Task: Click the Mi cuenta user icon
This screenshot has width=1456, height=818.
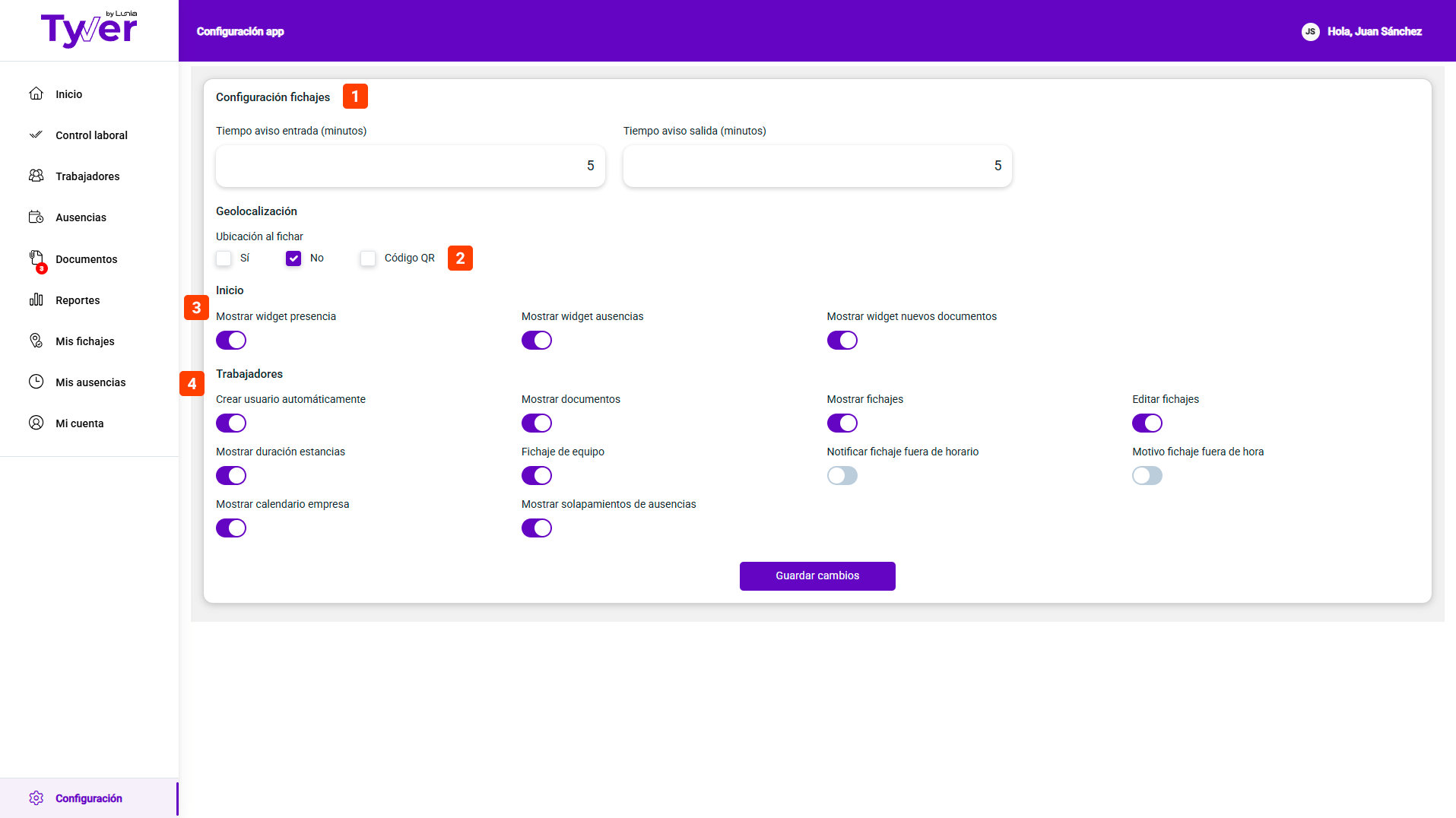Action: click(x=36, y=423)
